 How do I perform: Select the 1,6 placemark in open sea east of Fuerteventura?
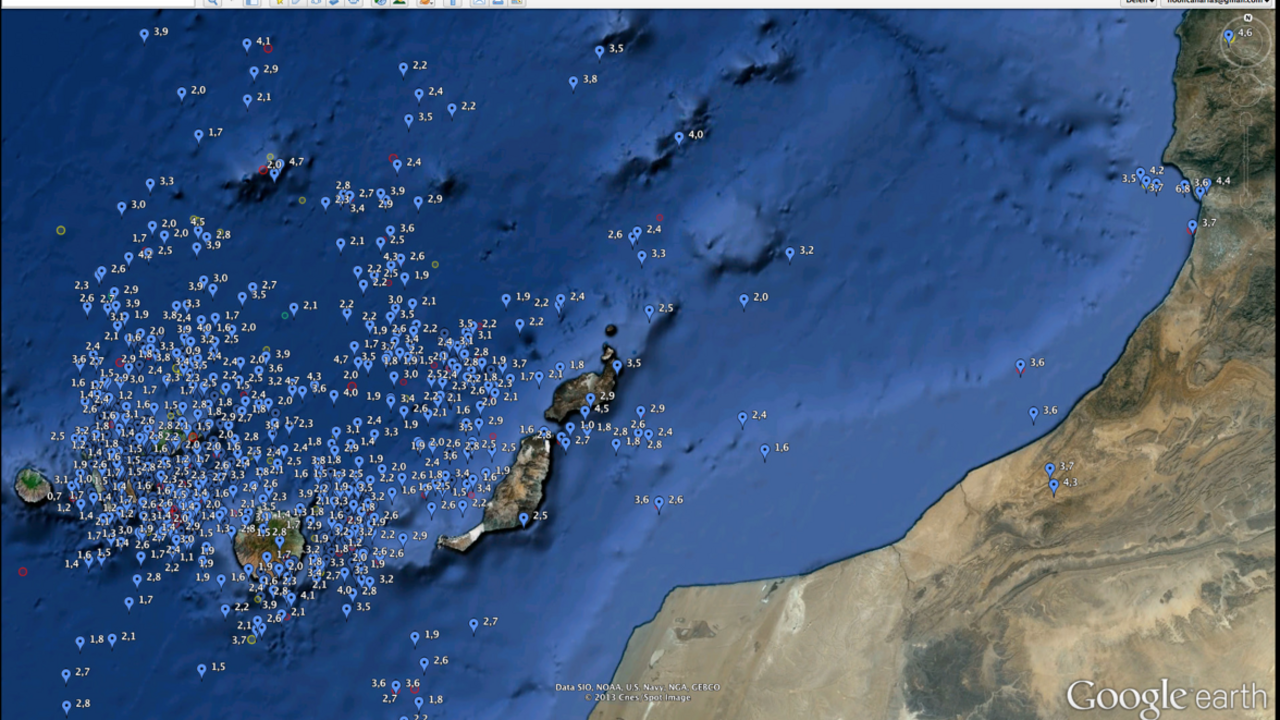coord(765,451)
